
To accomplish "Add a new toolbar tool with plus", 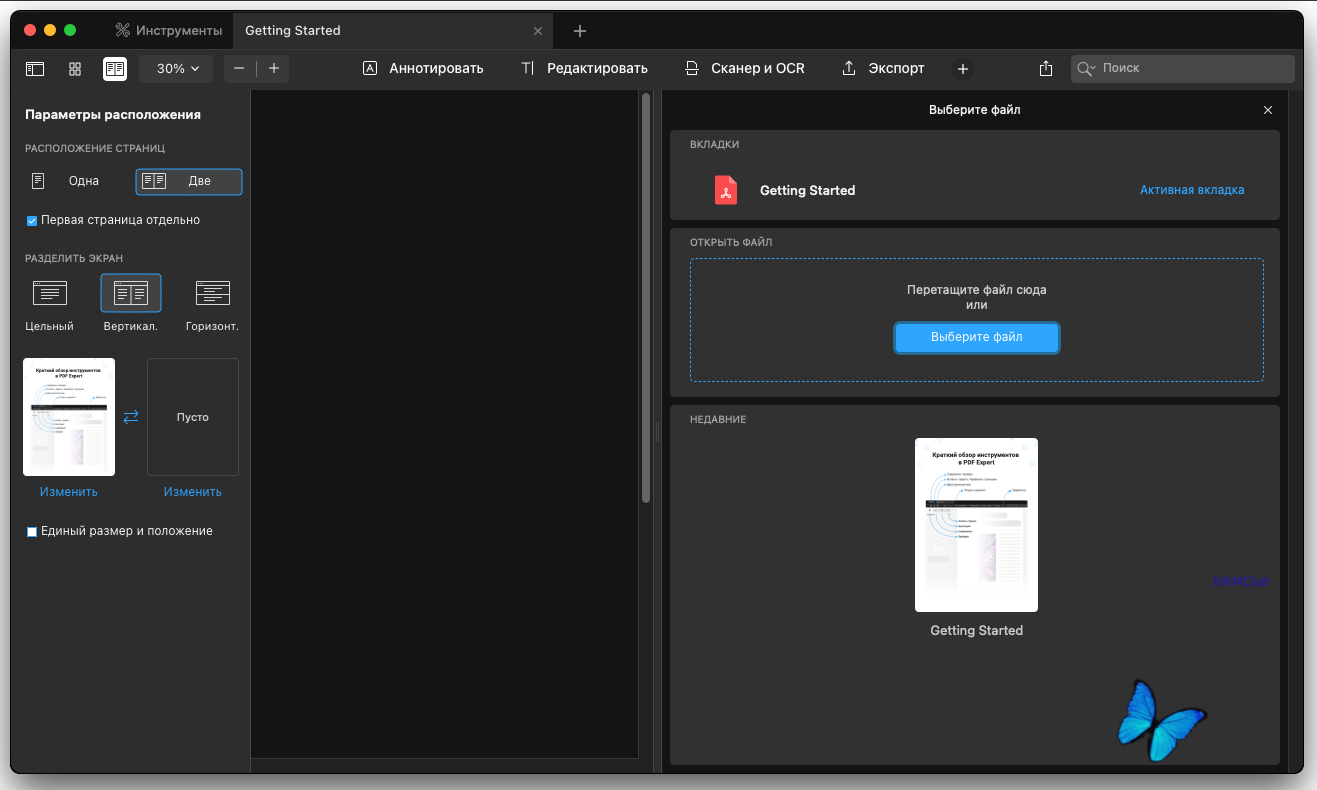I will click(962, 69).
